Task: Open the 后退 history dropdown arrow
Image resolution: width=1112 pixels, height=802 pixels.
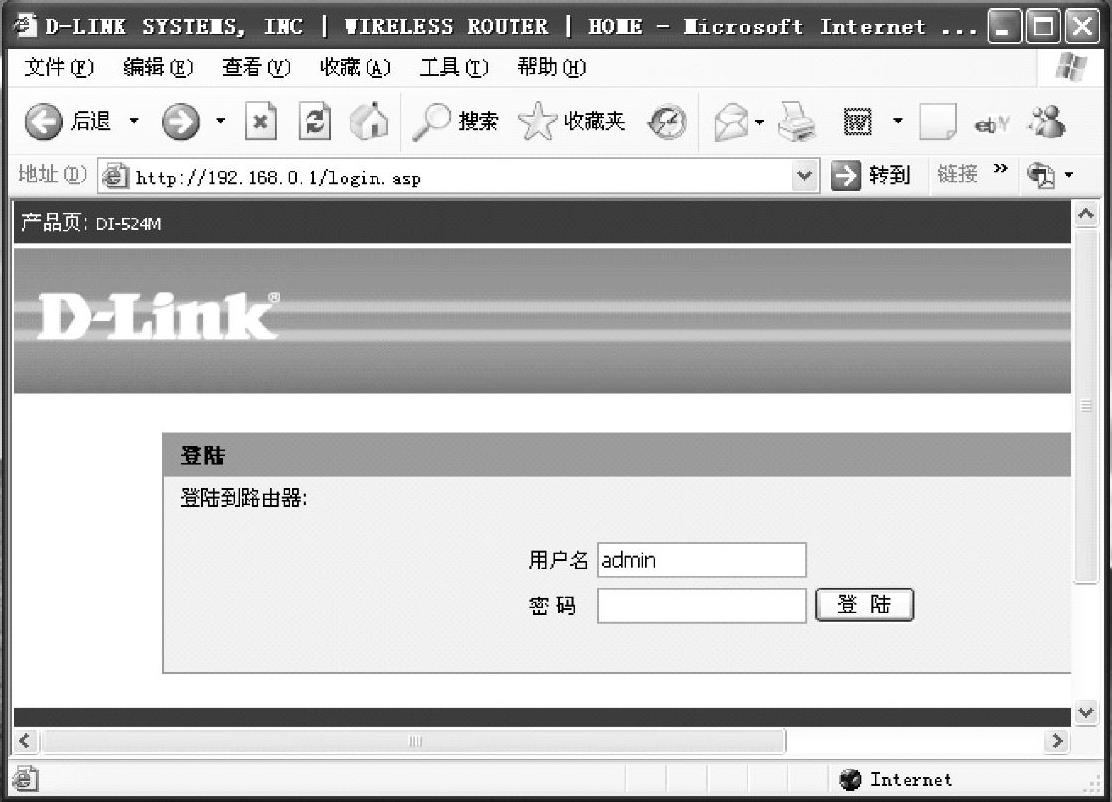Action: click(134, 121)
